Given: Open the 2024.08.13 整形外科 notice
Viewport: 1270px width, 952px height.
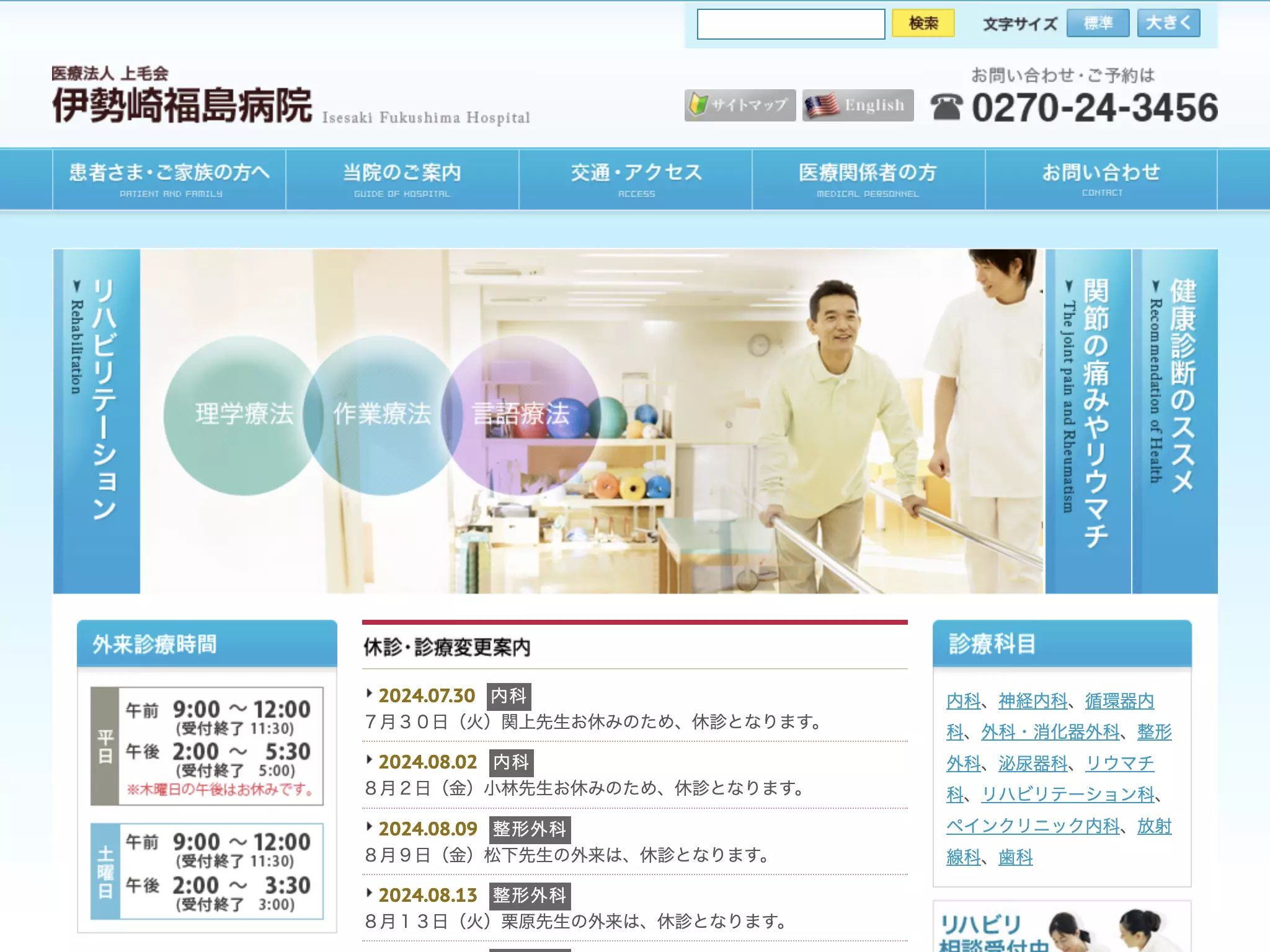Looking at the screenshot, I should tap(634, 908).
